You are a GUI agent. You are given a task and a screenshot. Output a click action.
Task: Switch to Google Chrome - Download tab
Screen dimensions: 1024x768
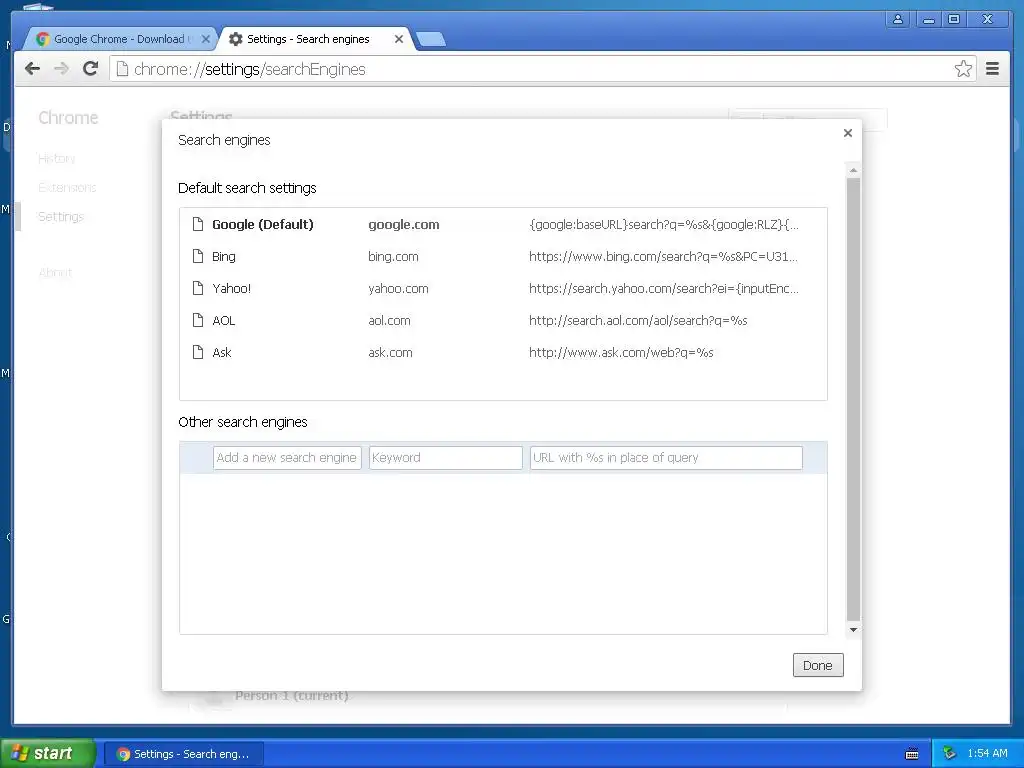(x=120, y=39)
